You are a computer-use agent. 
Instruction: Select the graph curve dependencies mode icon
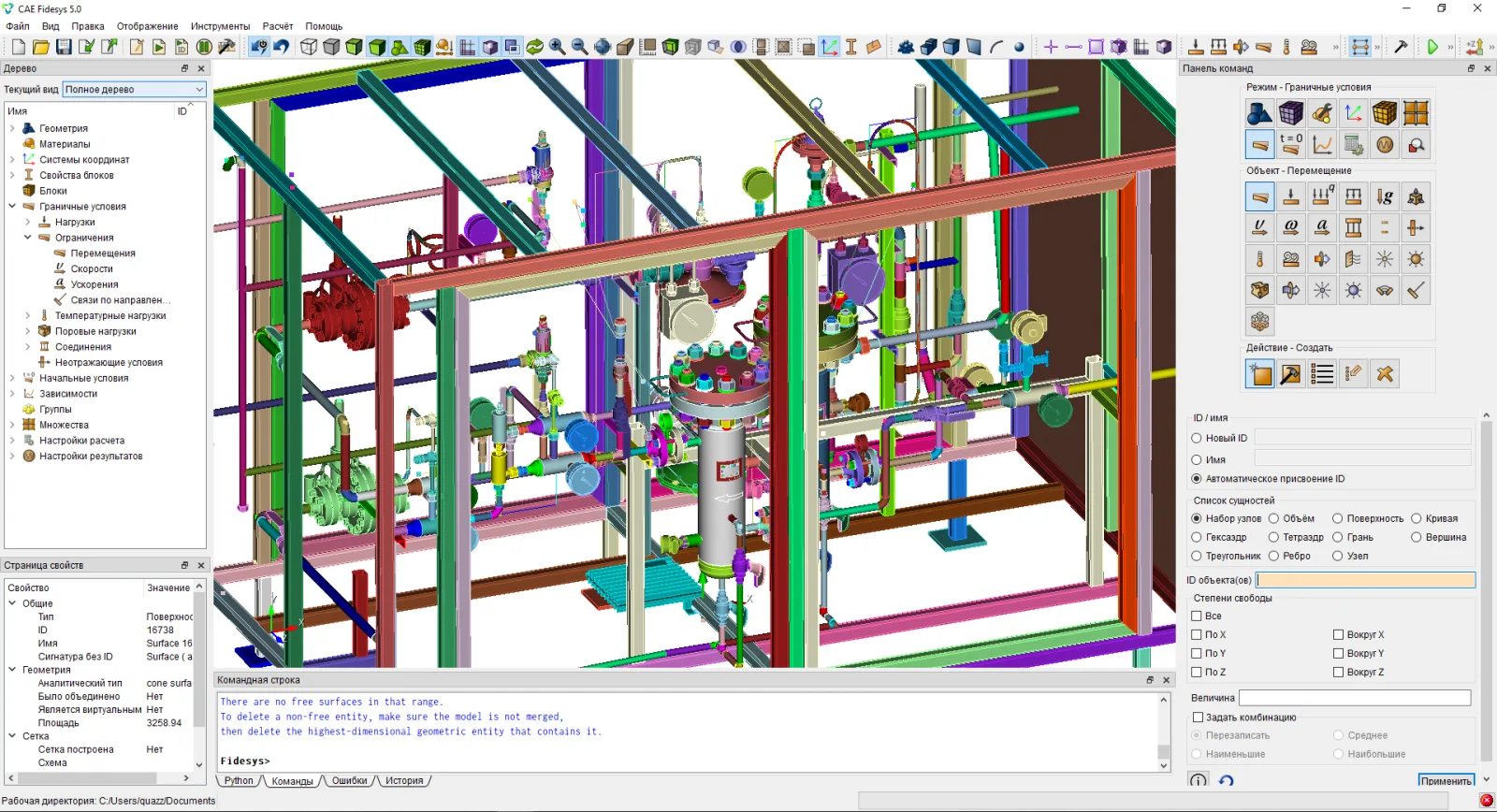click(1322, 144)
